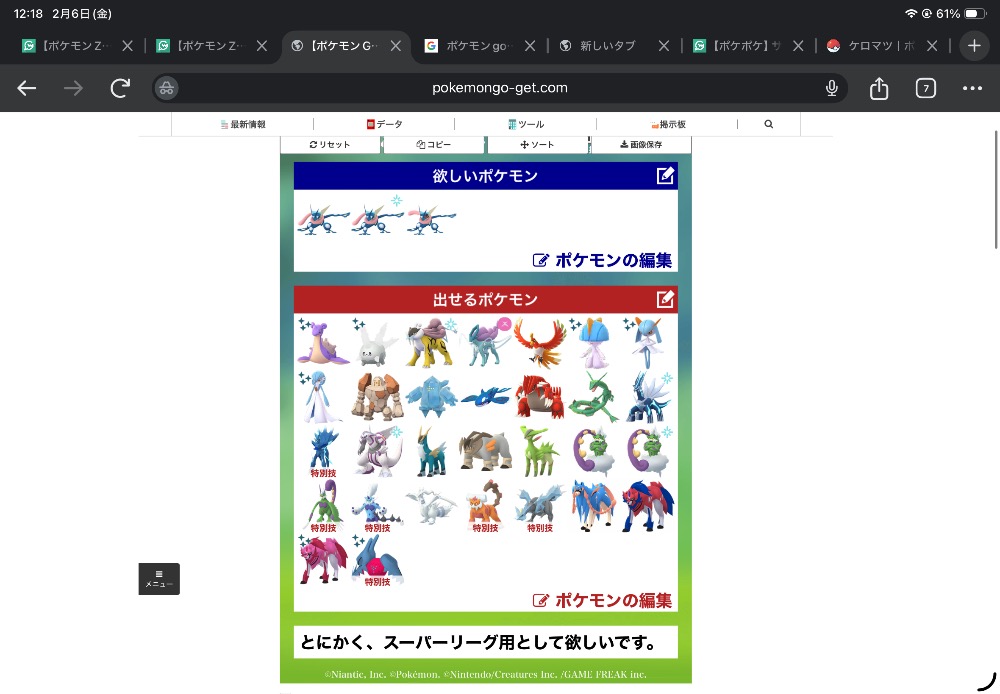Select the Ho-Oh thumbnail in 出せるポケモン
This screenshot has height=694, width=1000.
[x=540, y=342]
